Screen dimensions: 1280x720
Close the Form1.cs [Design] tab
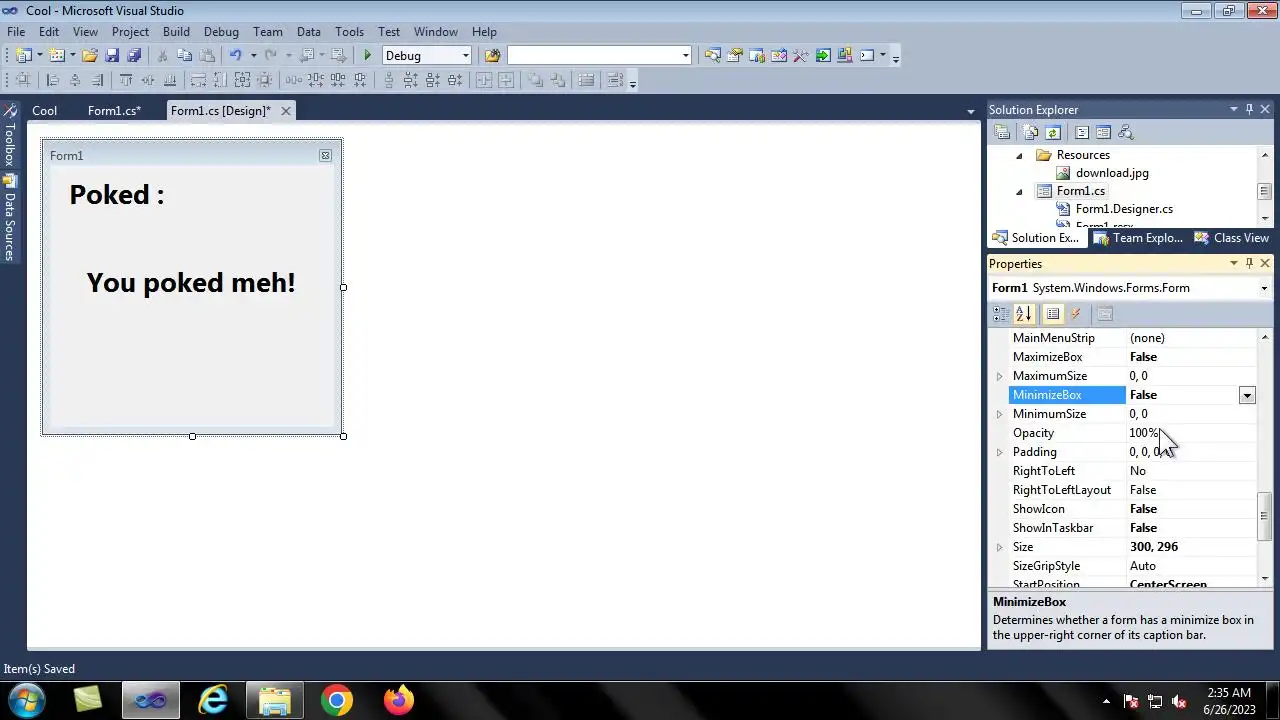point(286,111)
